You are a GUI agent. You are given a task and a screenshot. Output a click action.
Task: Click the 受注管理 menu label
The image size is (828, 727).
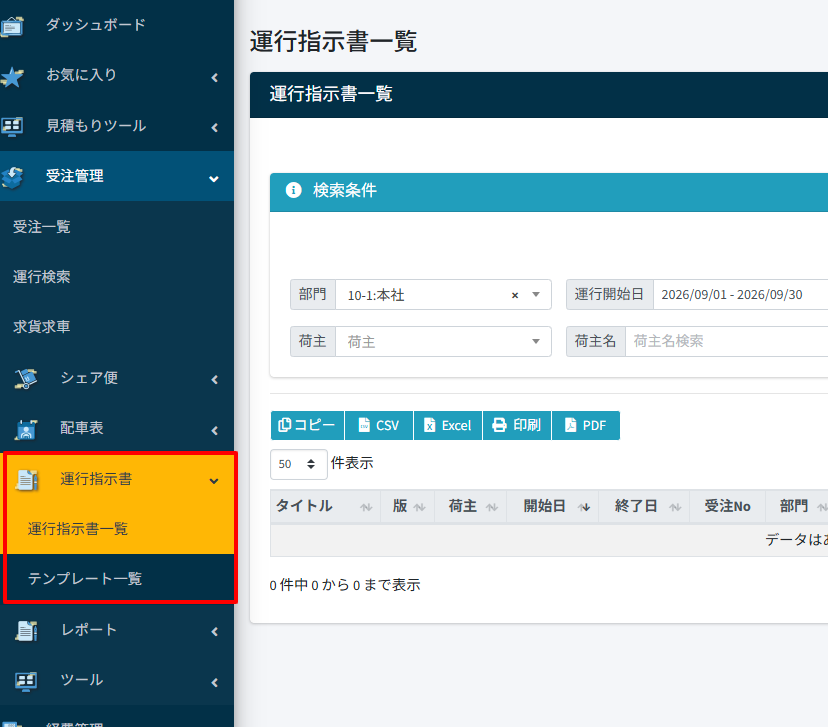[x=74, y=176]
